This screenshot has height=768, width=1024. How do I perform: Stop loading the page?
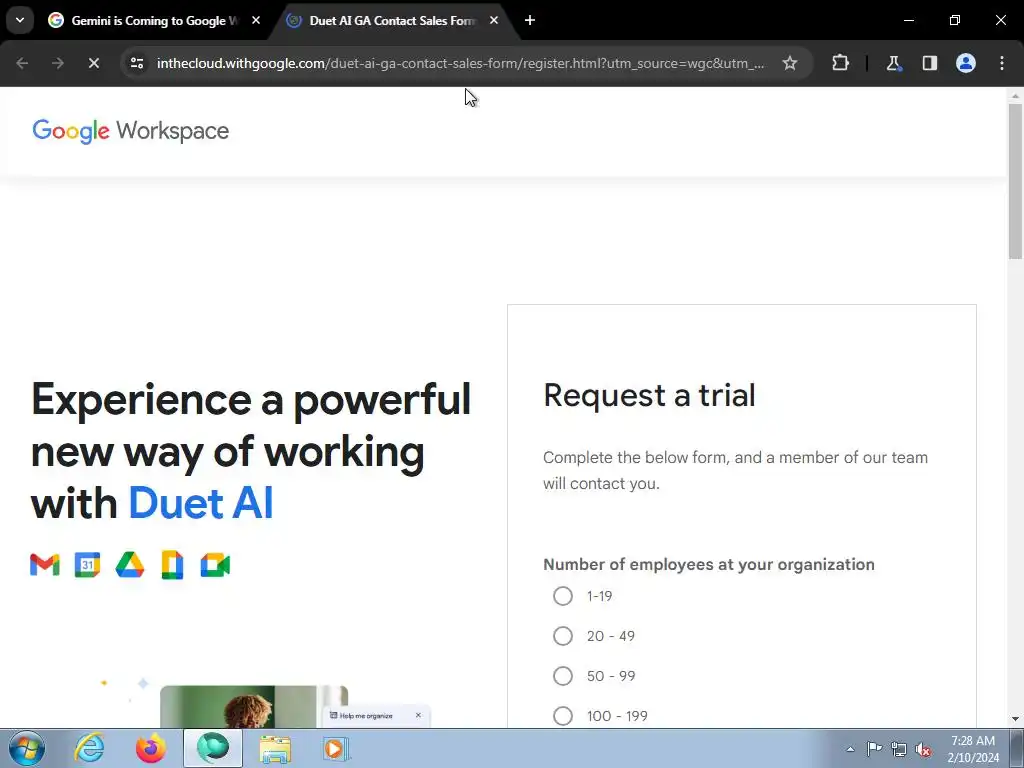(93, 63)
